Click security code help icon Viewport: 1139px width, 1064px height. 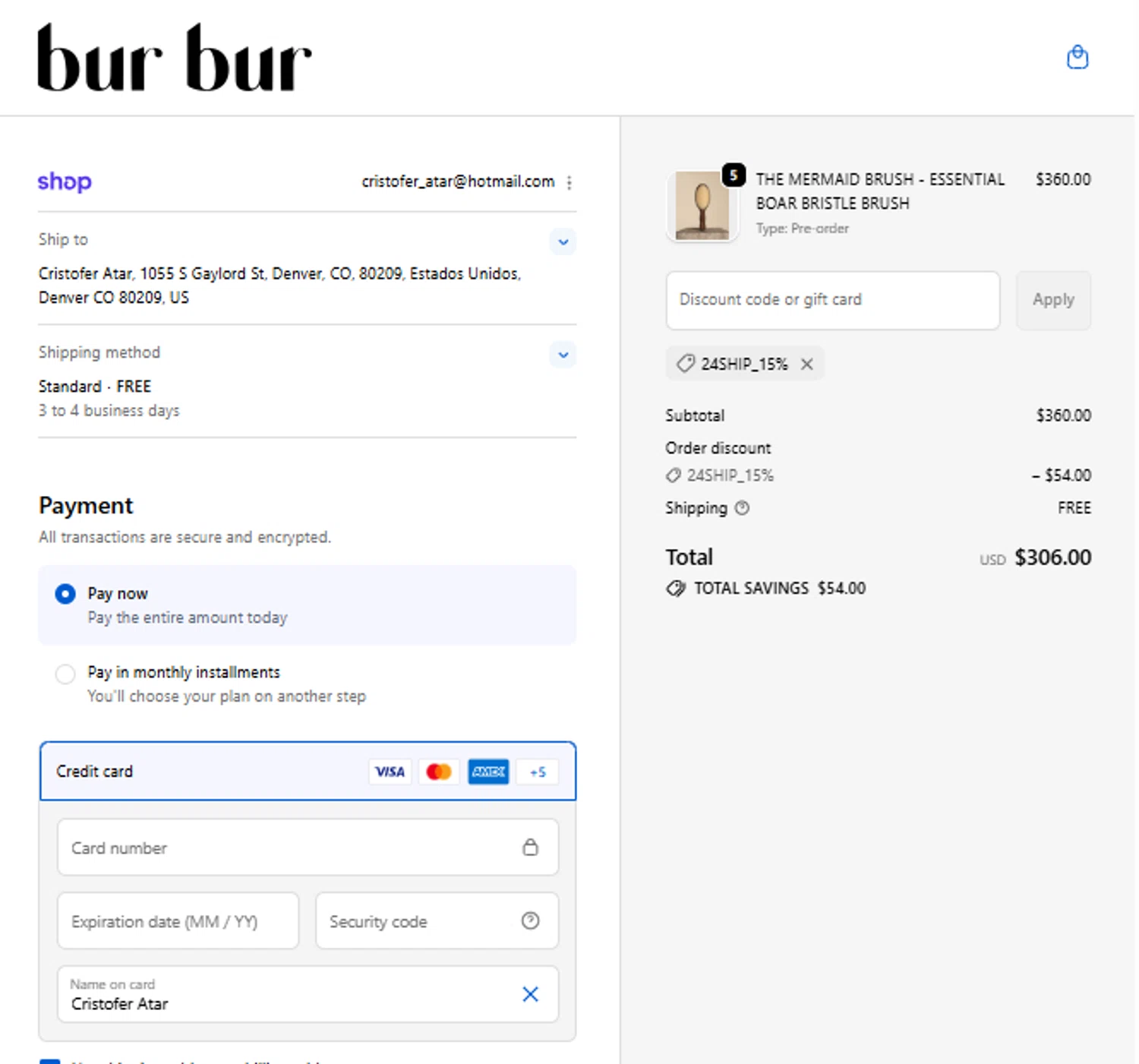click(530, 920)
